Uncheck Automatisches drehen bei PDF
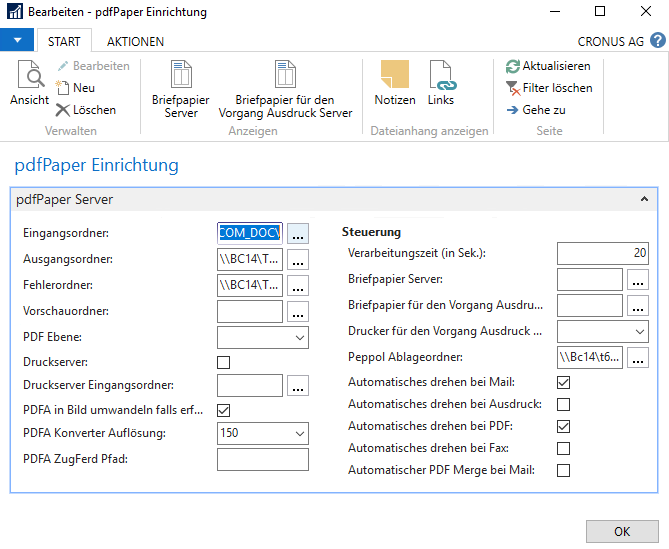669x549 pixels. tap(564, 426)
